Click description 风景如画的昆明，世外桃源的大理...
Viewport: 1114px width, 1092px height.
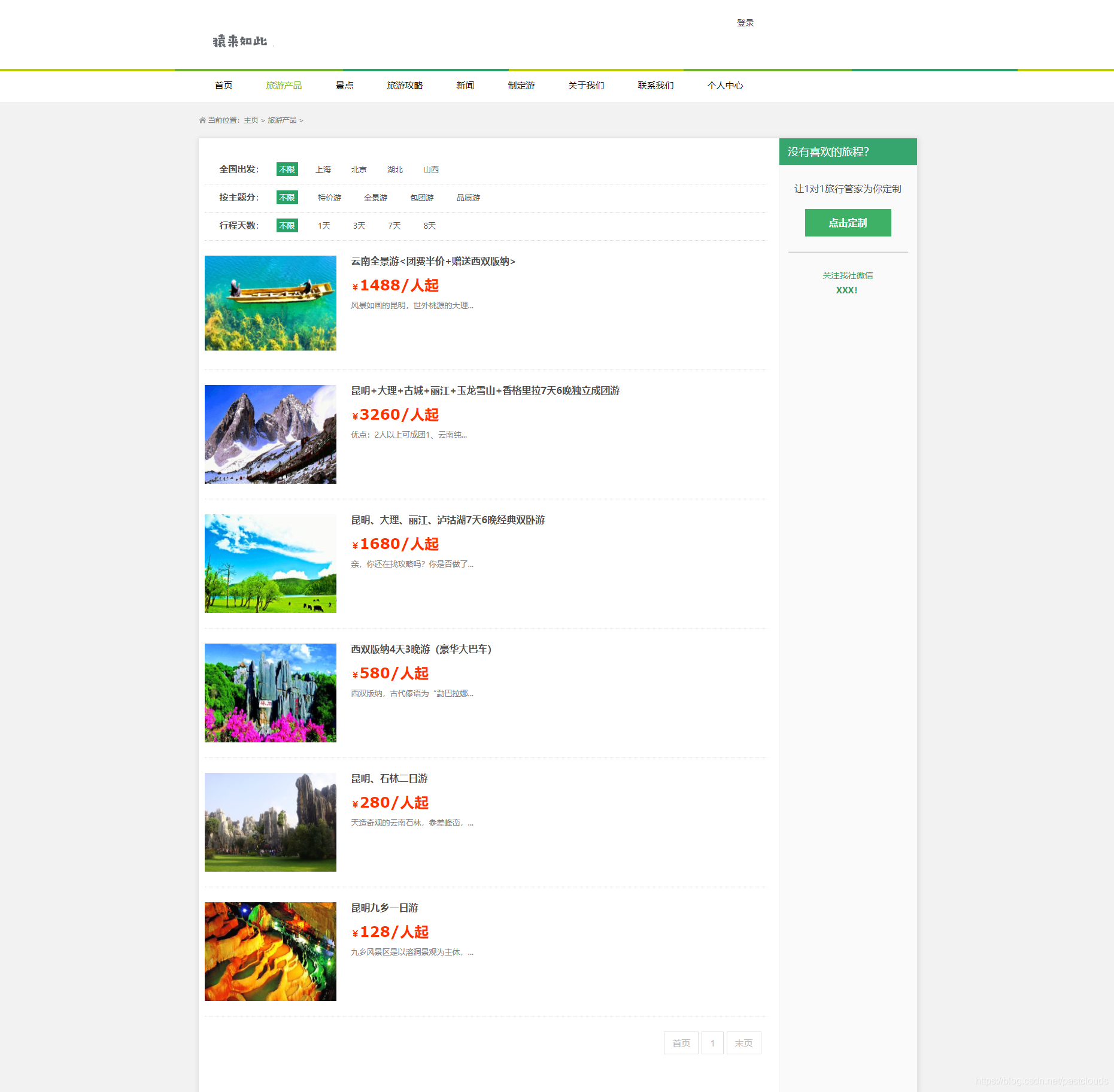[x=412, y=305]
